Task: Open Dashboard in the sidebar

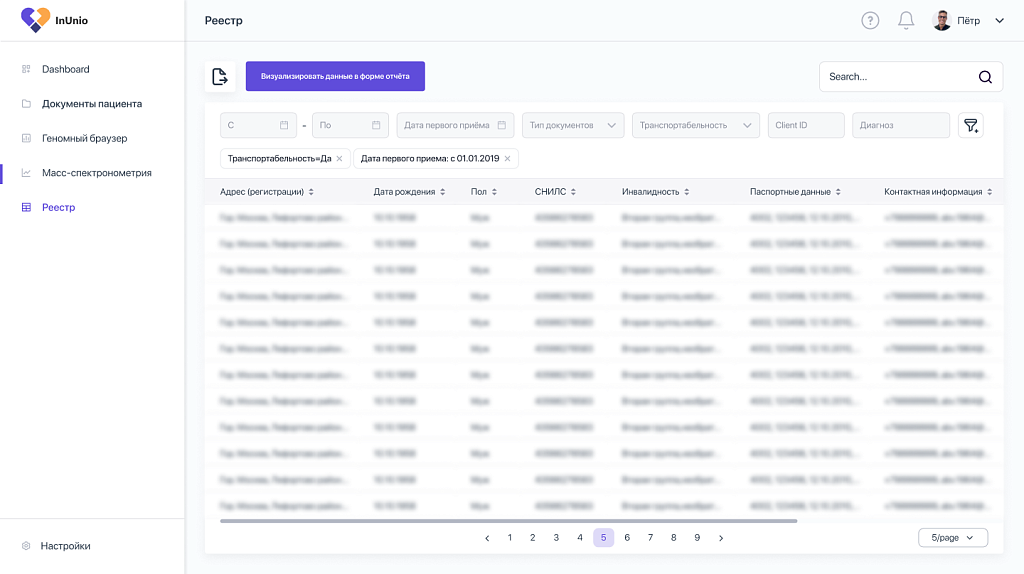Action: coord(65,69)
